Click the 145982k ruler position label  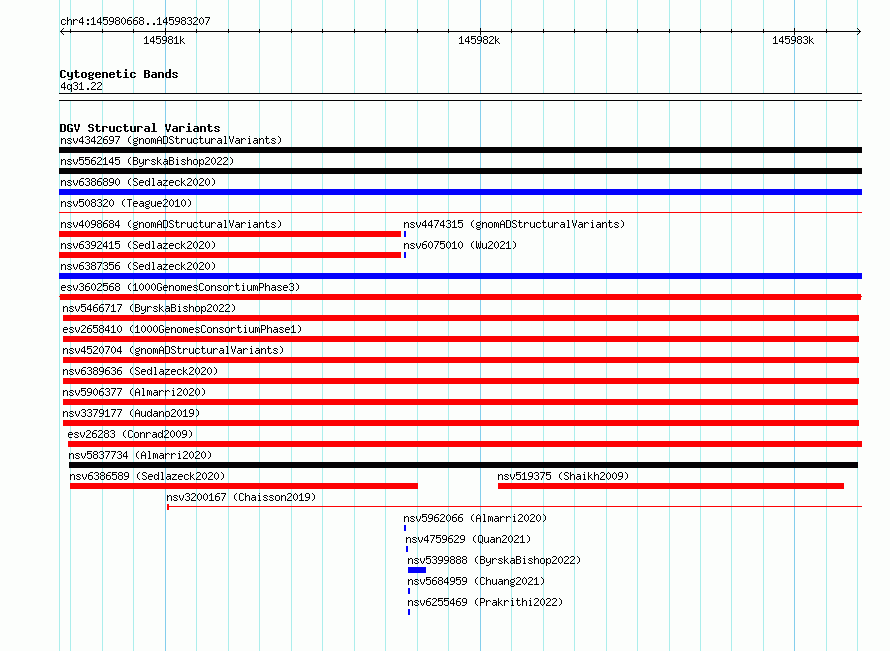pyautogui.click(x=479, y=40)
